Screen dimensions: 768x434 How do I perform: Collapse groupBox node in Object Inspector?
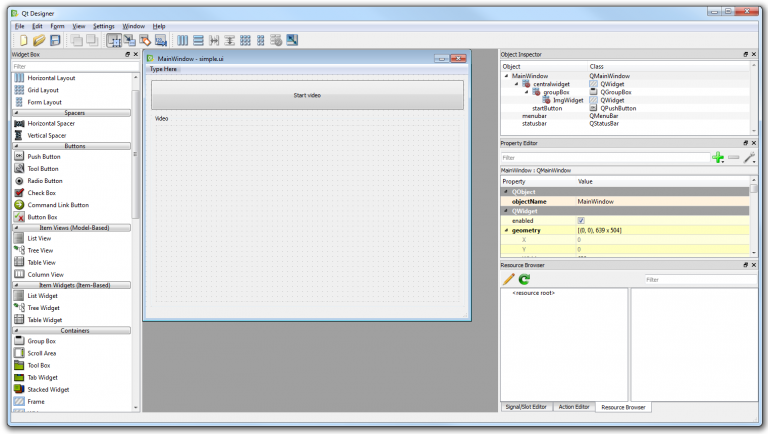tap(527, 92)
